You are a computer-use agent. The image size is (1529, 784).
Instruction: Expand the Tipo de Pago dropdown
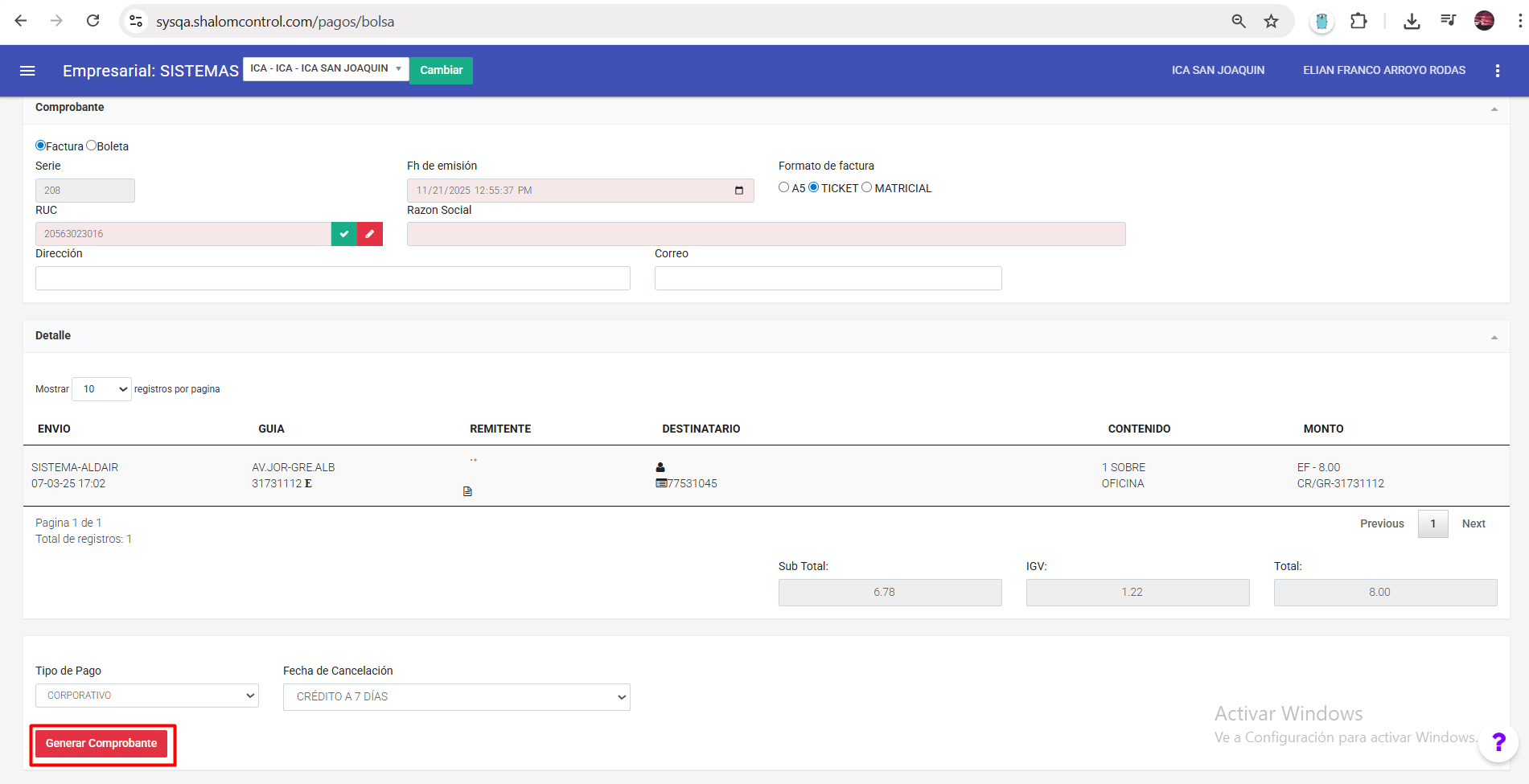tap(146, 696)
